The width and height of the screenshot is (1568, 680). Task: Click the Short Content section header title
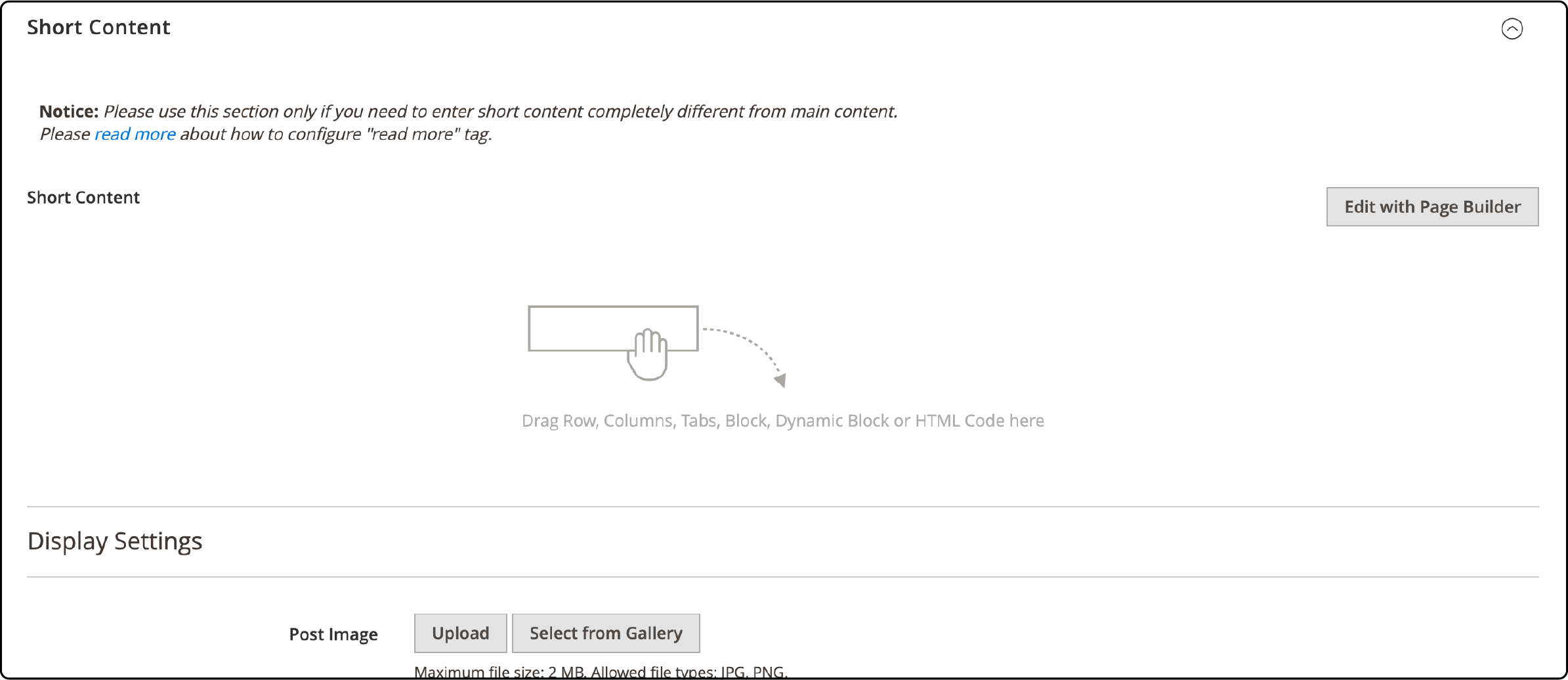tap(98, 28)
